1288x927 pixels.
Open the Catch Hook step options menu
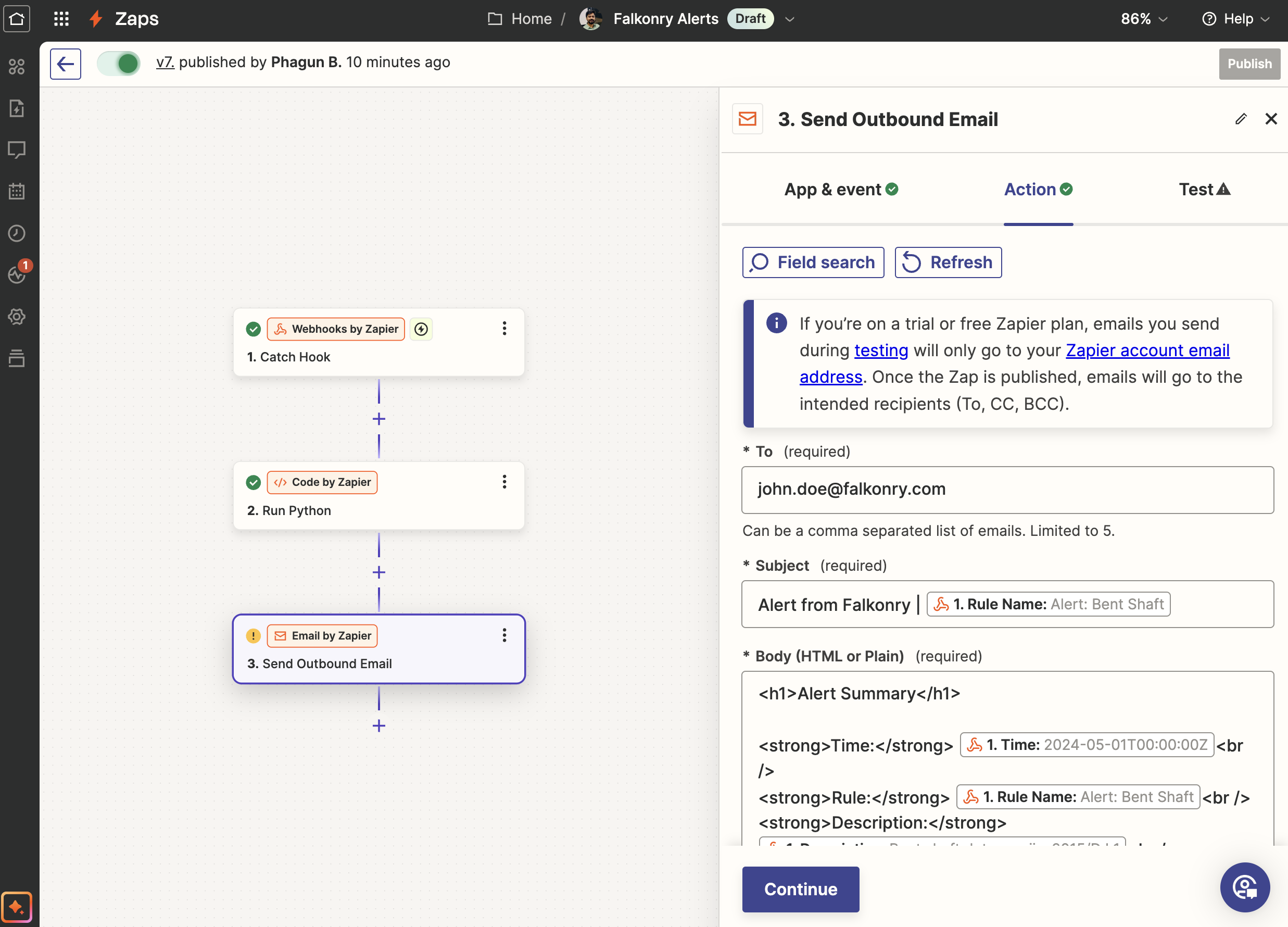504,328
